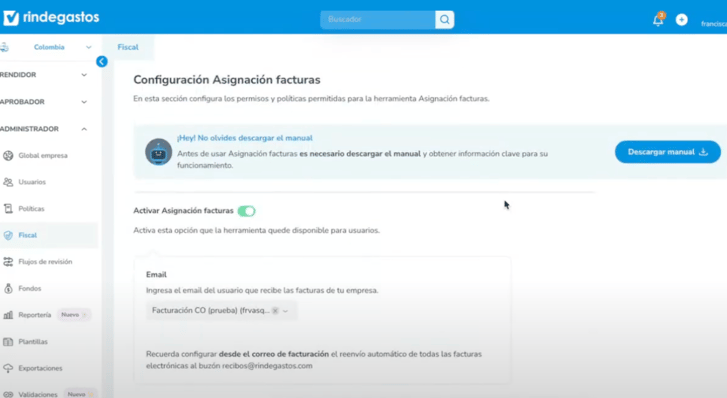Click the Validaciones icon

[8, 394]
